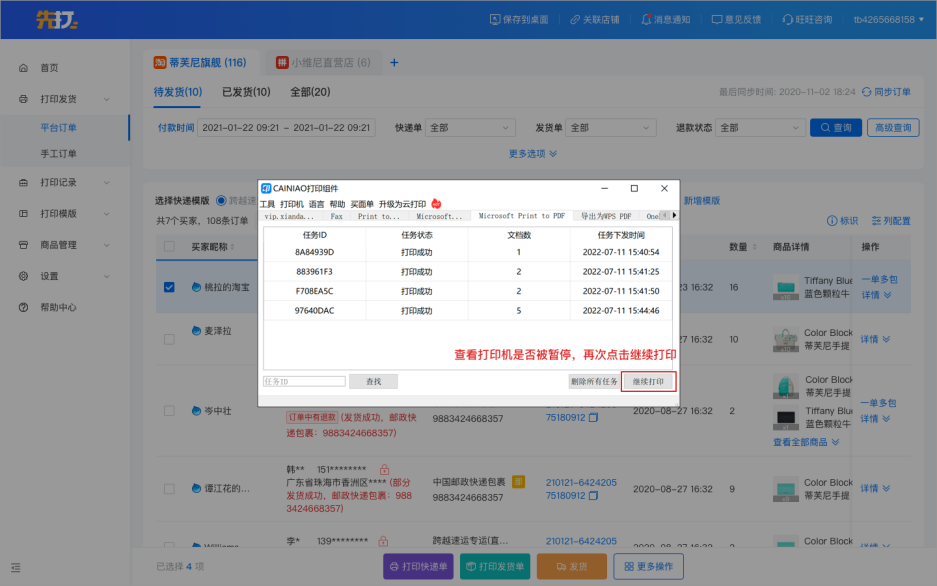Uncheck the 桃拉的淘宝 order checkbox
Image resolution: width=937 pixels, height=586 pixels.
pos(169,287)
